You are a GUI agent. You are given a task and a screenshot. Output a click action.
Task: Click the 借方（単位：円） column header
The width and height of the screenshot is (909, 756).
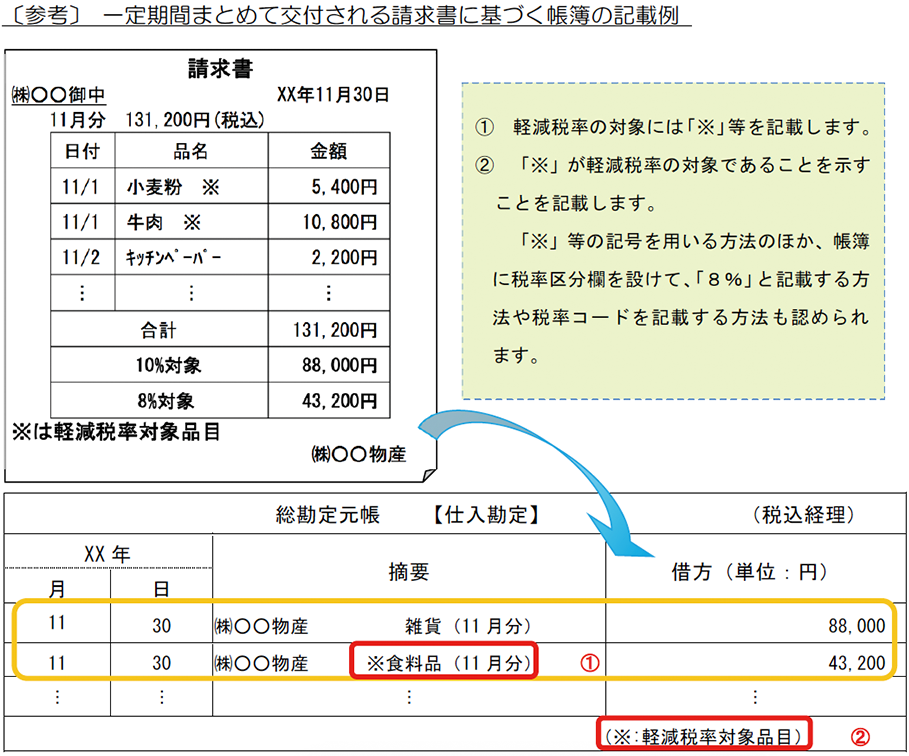point(746,571)
